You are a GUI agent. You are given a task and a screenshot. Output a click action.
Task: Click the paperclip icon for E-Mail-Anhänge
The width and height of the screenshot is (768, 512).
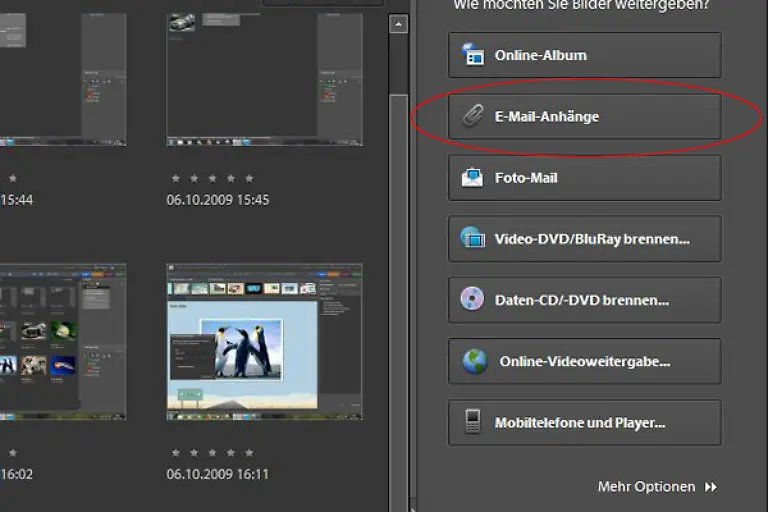pos(472,117)
